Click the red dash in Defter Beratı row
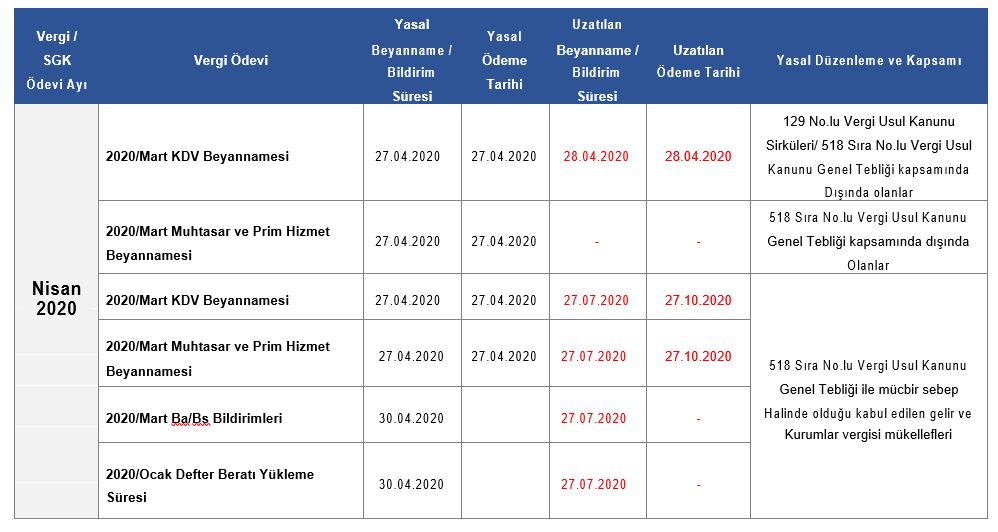The image size is (998, 532). pos(698,485)
